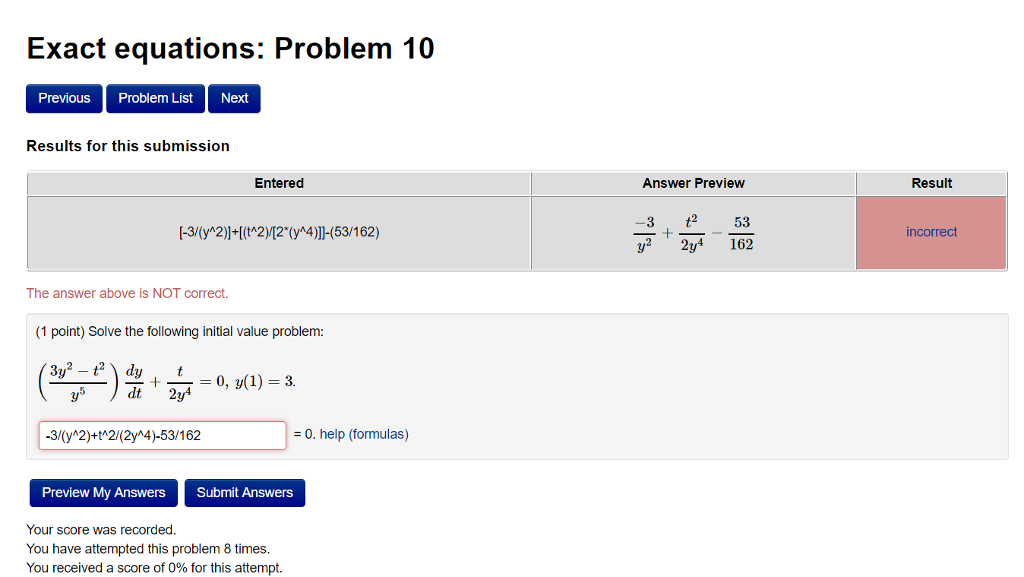Click the Result column header

point(931,183)
